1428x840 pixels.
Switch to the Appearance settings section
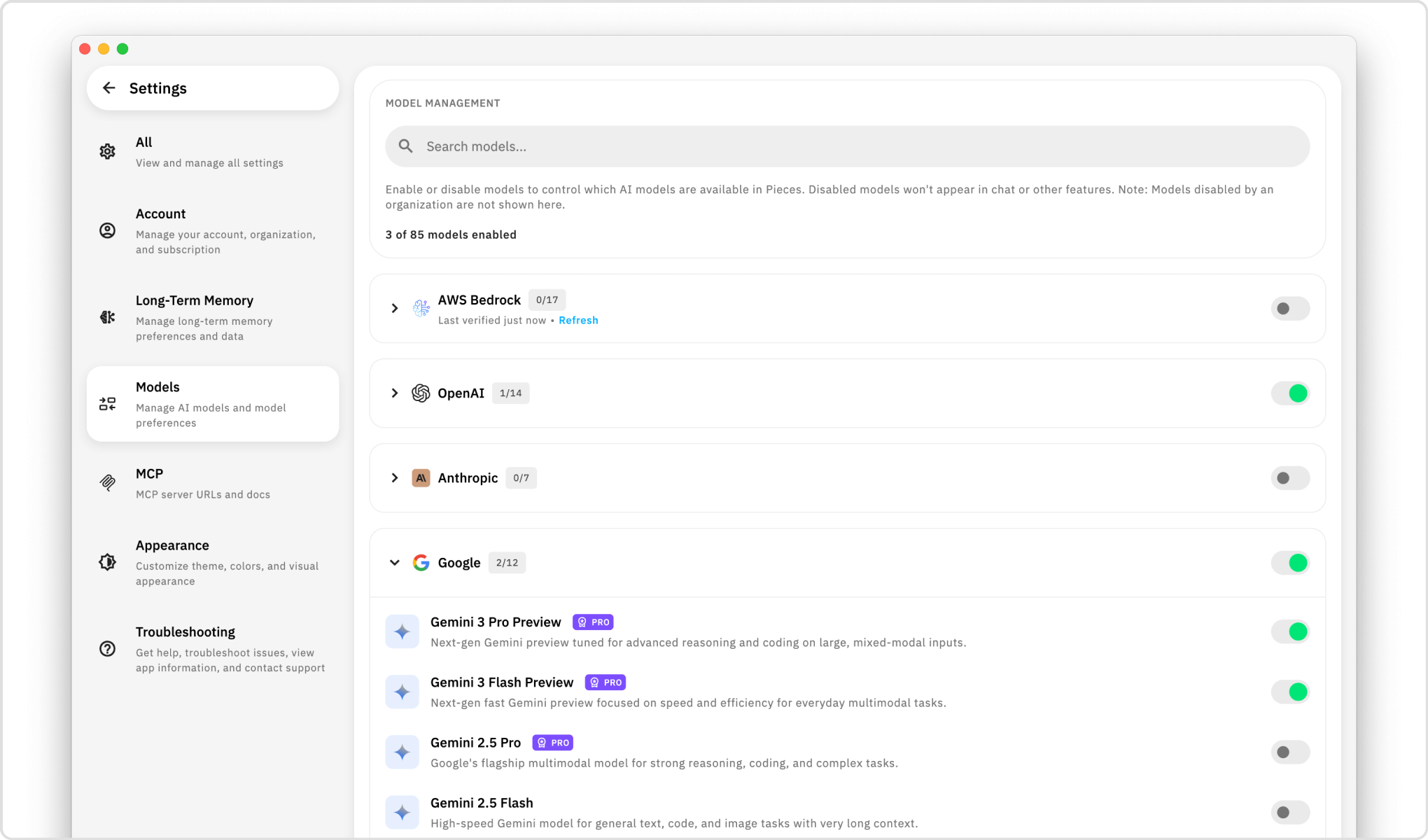pos(172,545)
